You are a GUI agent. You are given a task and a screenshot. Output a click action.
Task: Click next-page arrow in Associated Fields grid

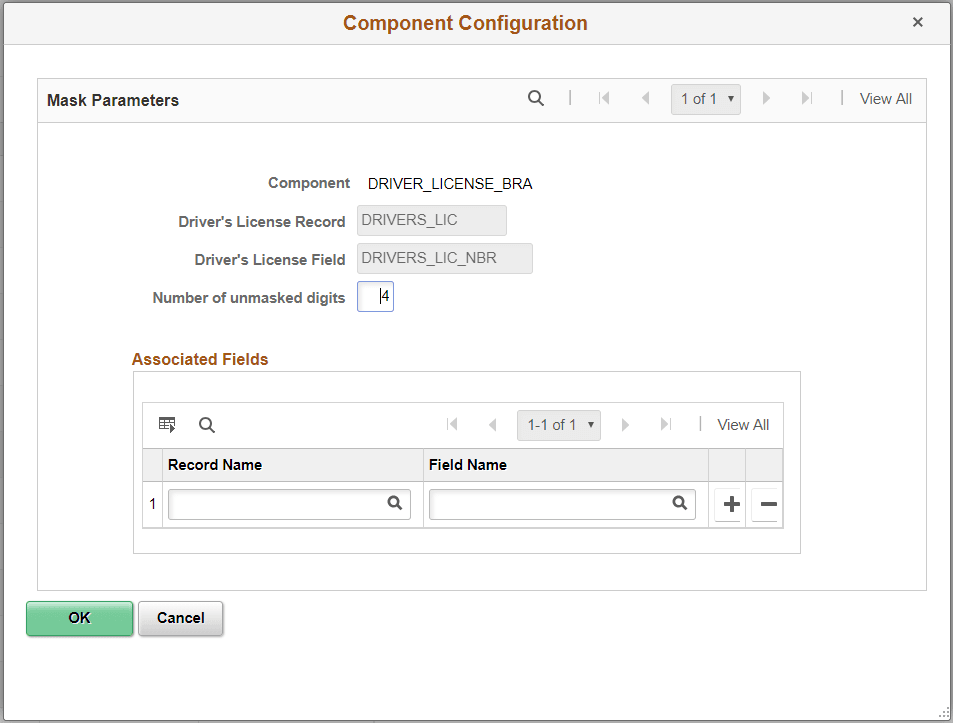(x=625, y=424)
